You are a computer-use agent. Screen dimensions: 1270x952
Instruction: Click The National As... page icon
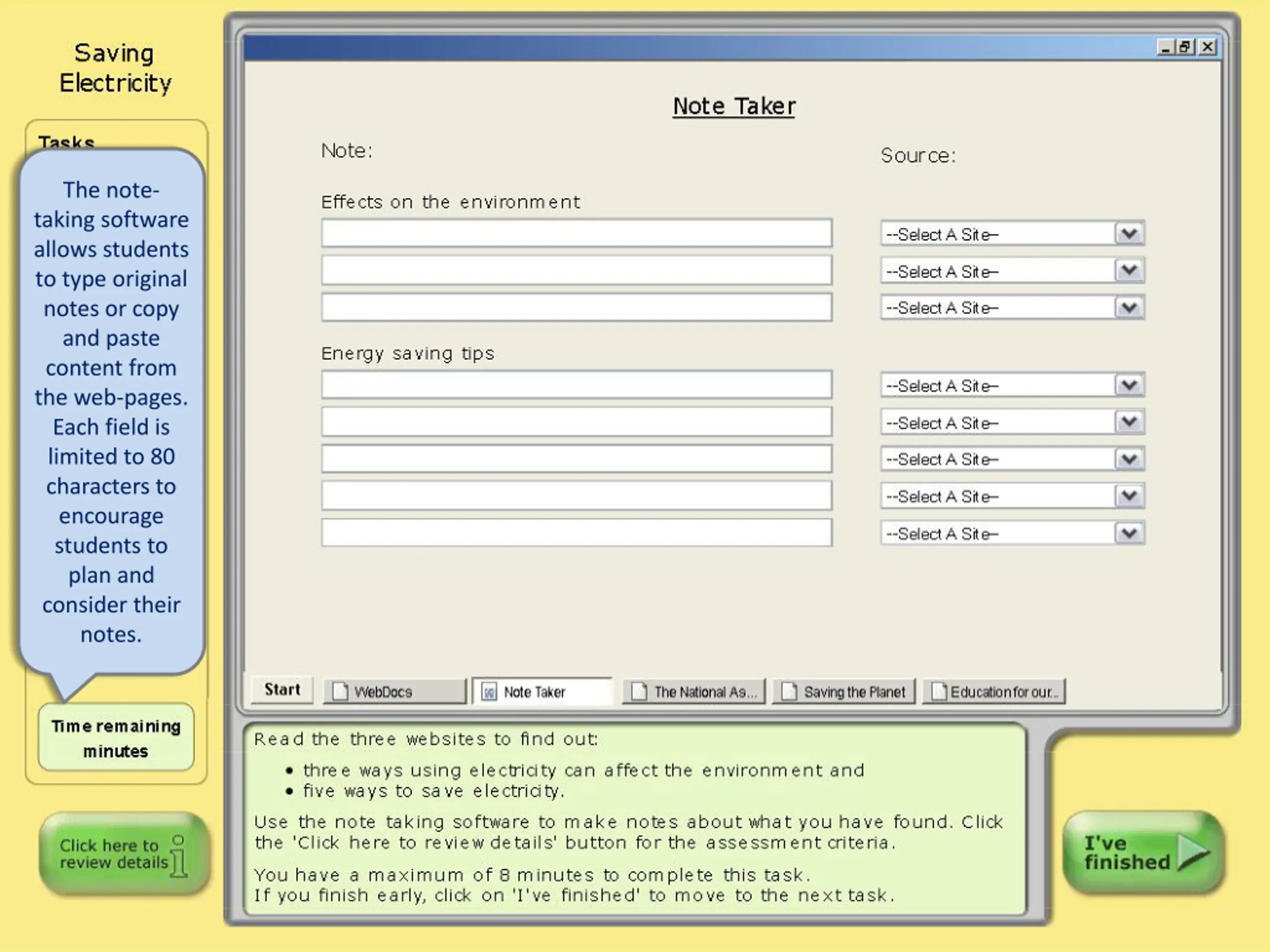pyautogui.click(x=639, y=692)
